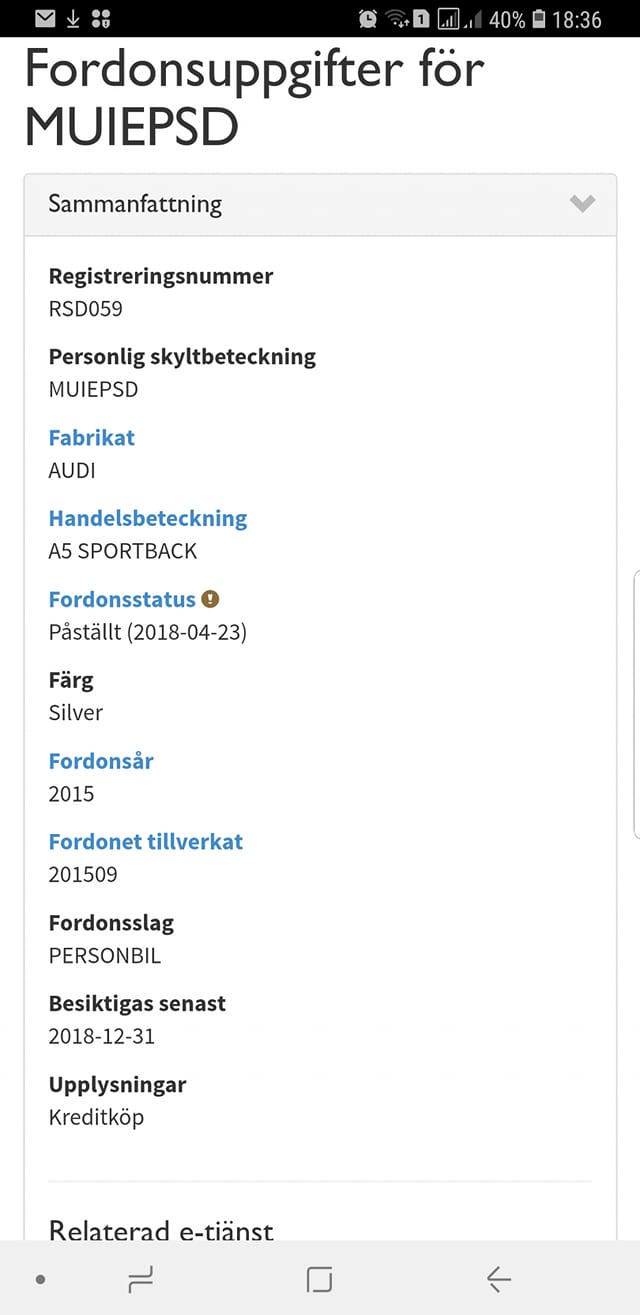
Task: Open the Fordonet tillverkat link
Action: click(x=146, y=842)
